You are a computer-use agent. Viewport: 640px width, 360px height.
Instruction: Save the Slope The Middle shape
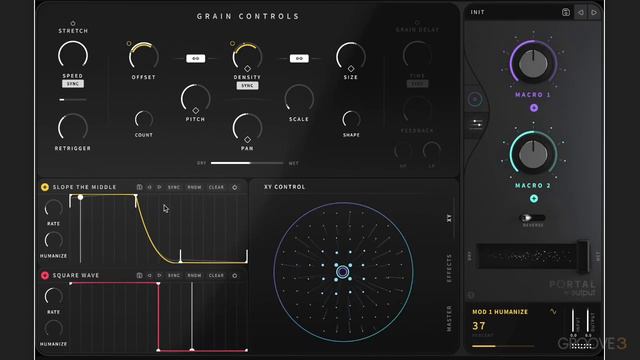click(140, 187)
